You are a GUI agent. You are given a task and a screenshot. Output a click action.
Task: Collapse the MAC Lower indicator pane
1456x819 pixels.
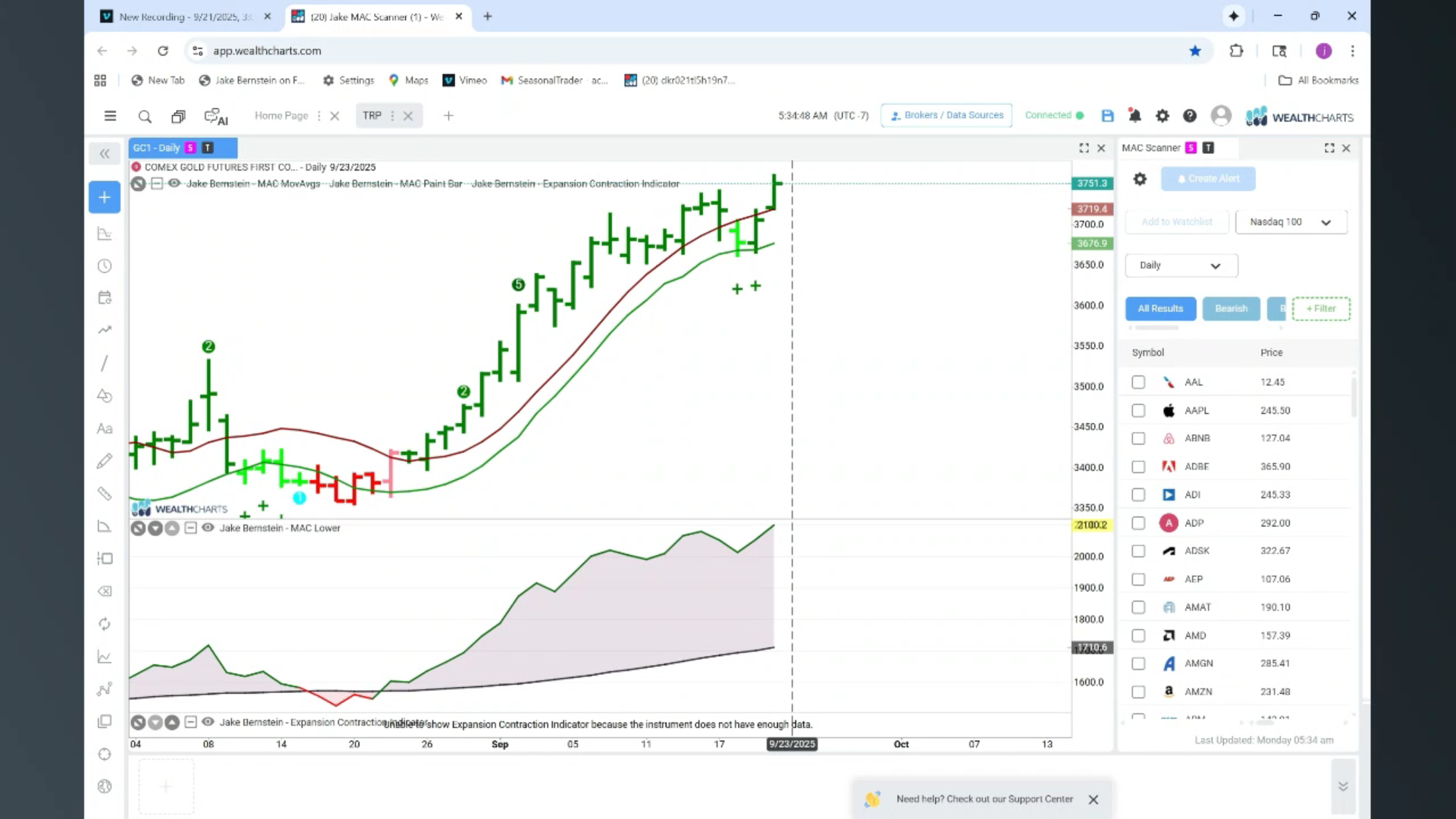190,528
